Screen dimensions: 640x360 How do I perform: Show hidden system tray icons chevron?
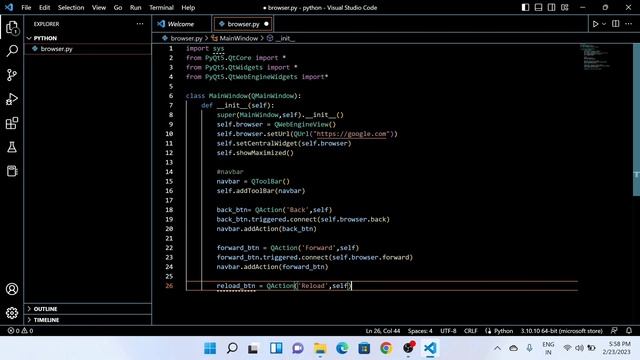[497, 348]
